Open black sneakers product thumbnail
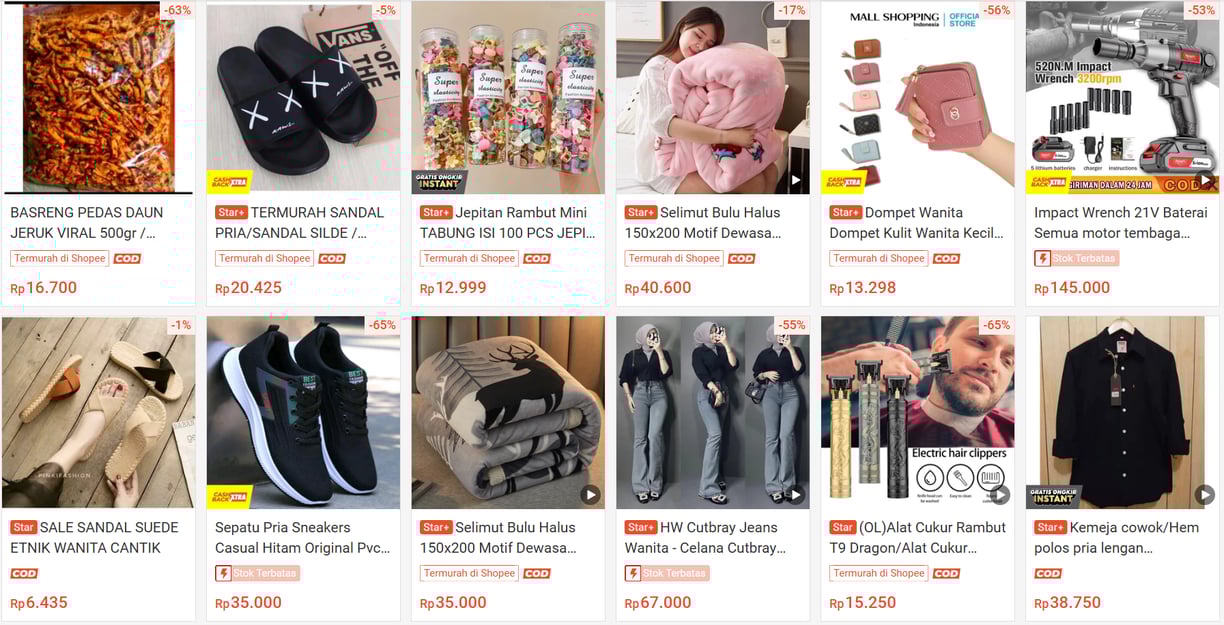The image size is (1224, 625). point(303,412)
